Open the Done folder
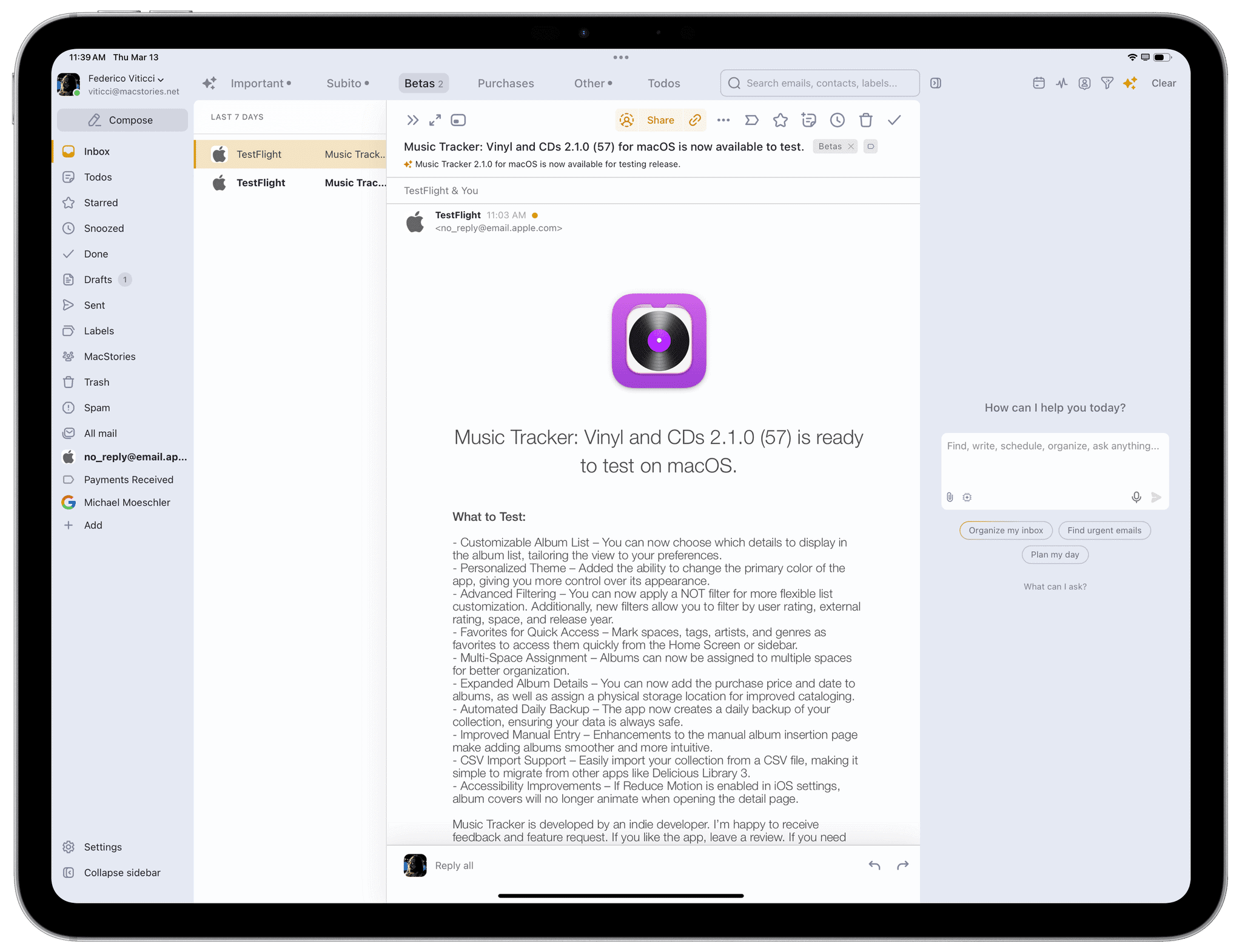 (x=123, y=254)
